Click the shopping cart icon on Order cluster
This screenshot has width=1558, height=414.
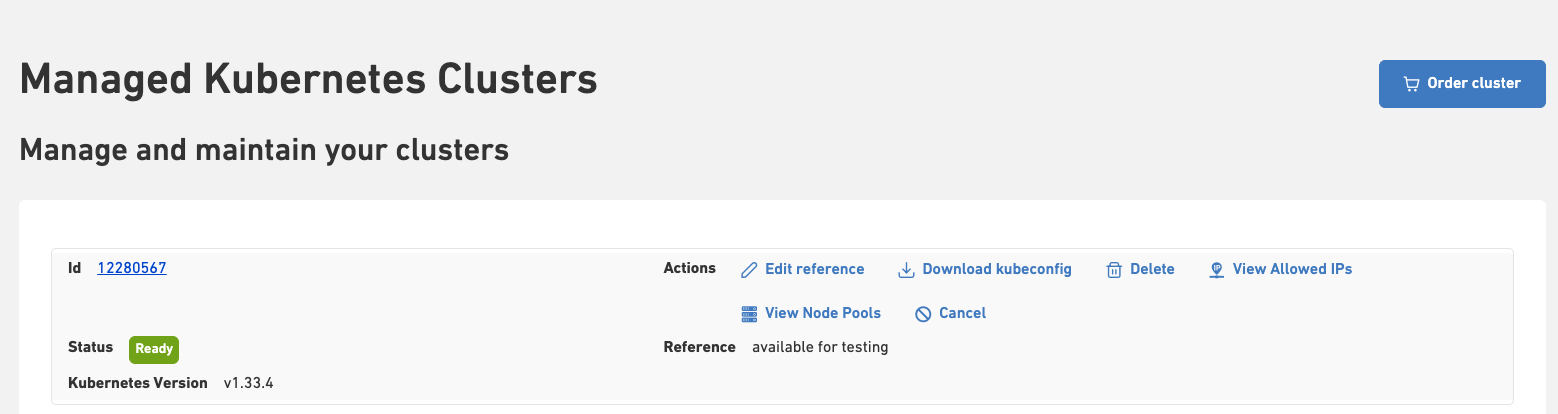click(x=1411, y=84)
